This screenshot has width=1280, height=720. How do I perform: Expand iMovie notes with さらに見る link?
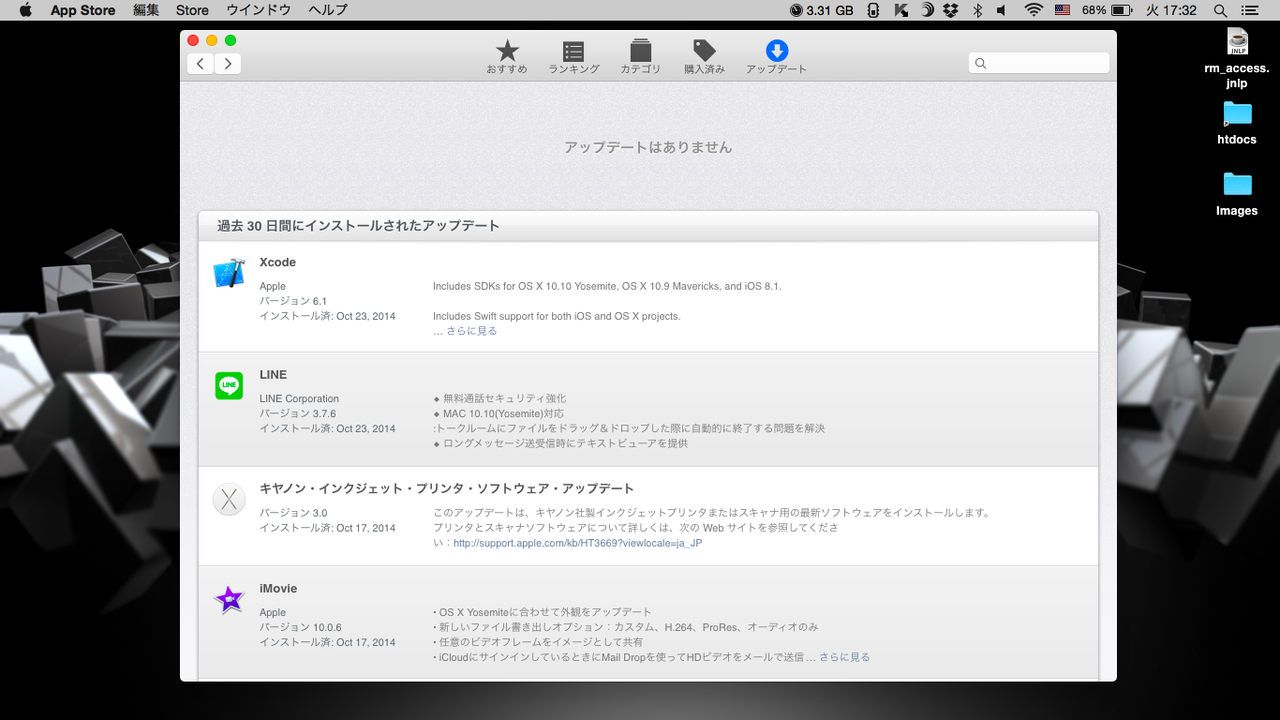click(845, 657)
